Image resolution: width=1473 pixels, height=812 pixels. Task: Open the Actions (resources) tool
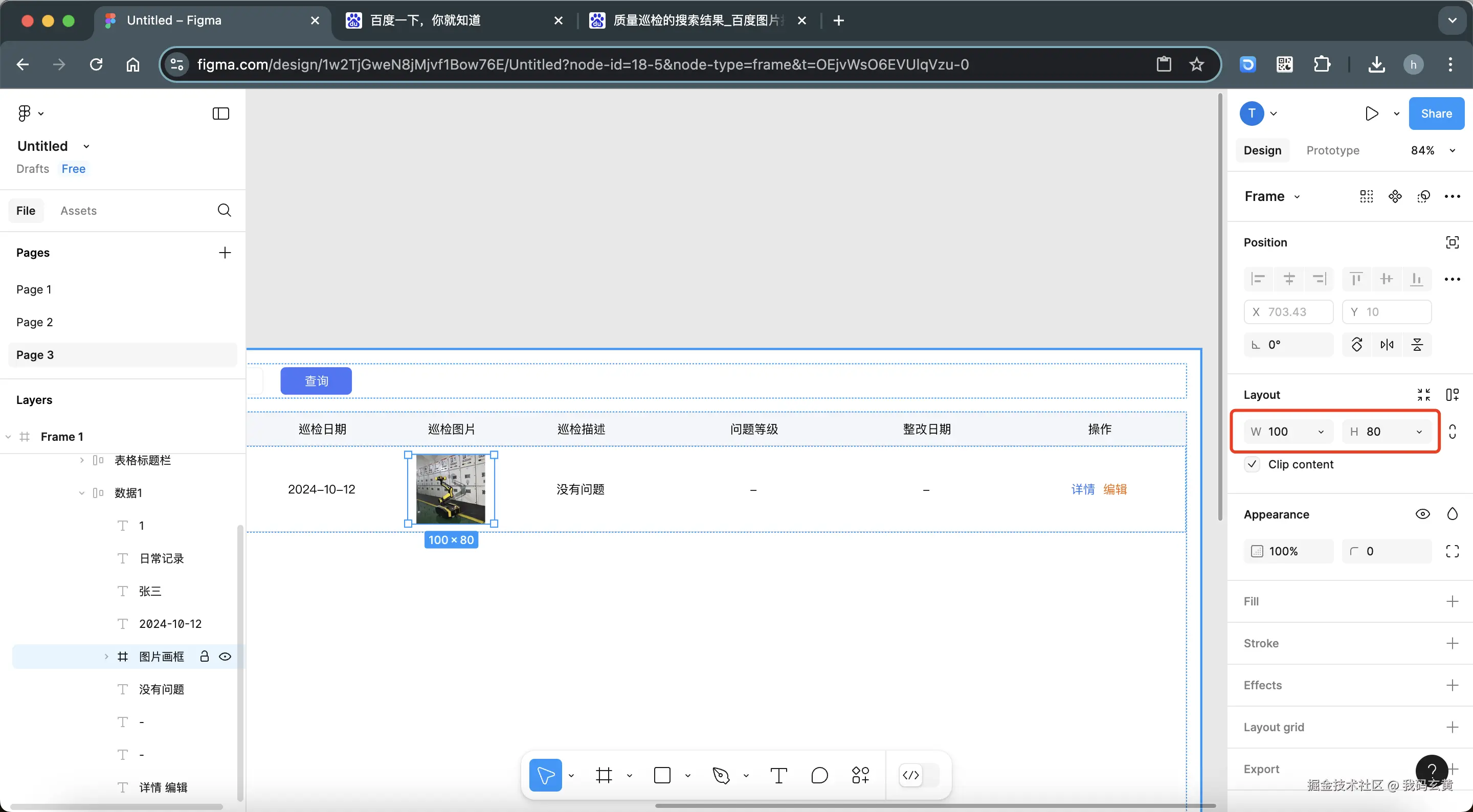click(x=860, y=775)
